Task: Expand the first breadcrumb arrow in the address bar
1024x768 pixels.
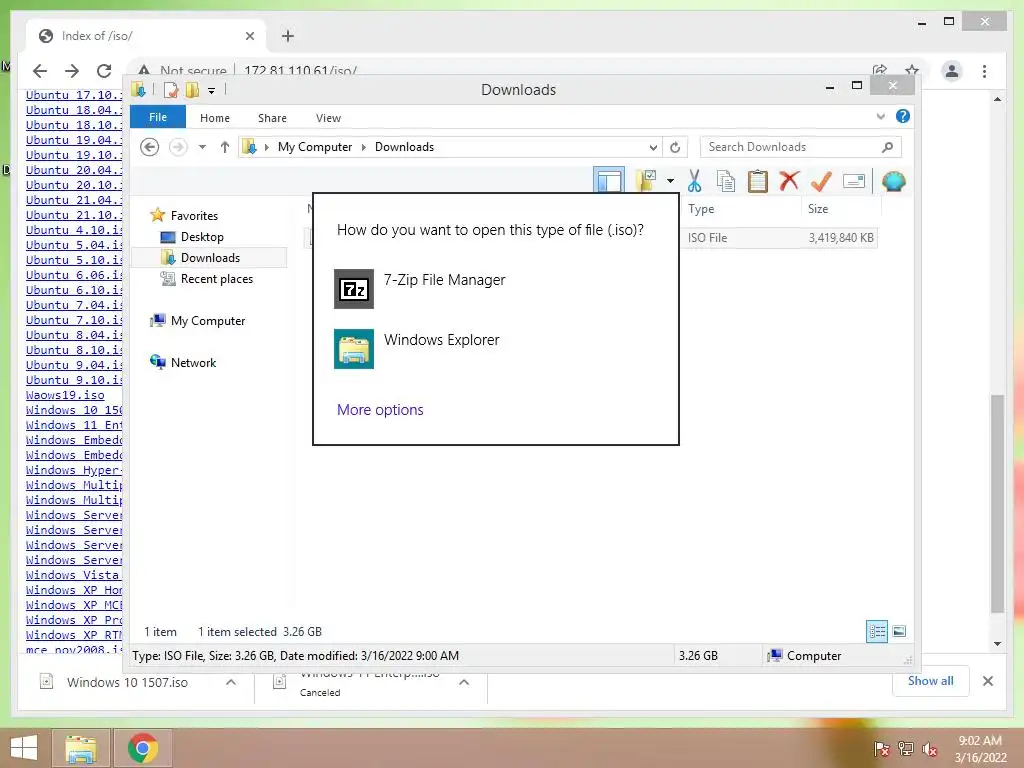Action: coord(266,147)
